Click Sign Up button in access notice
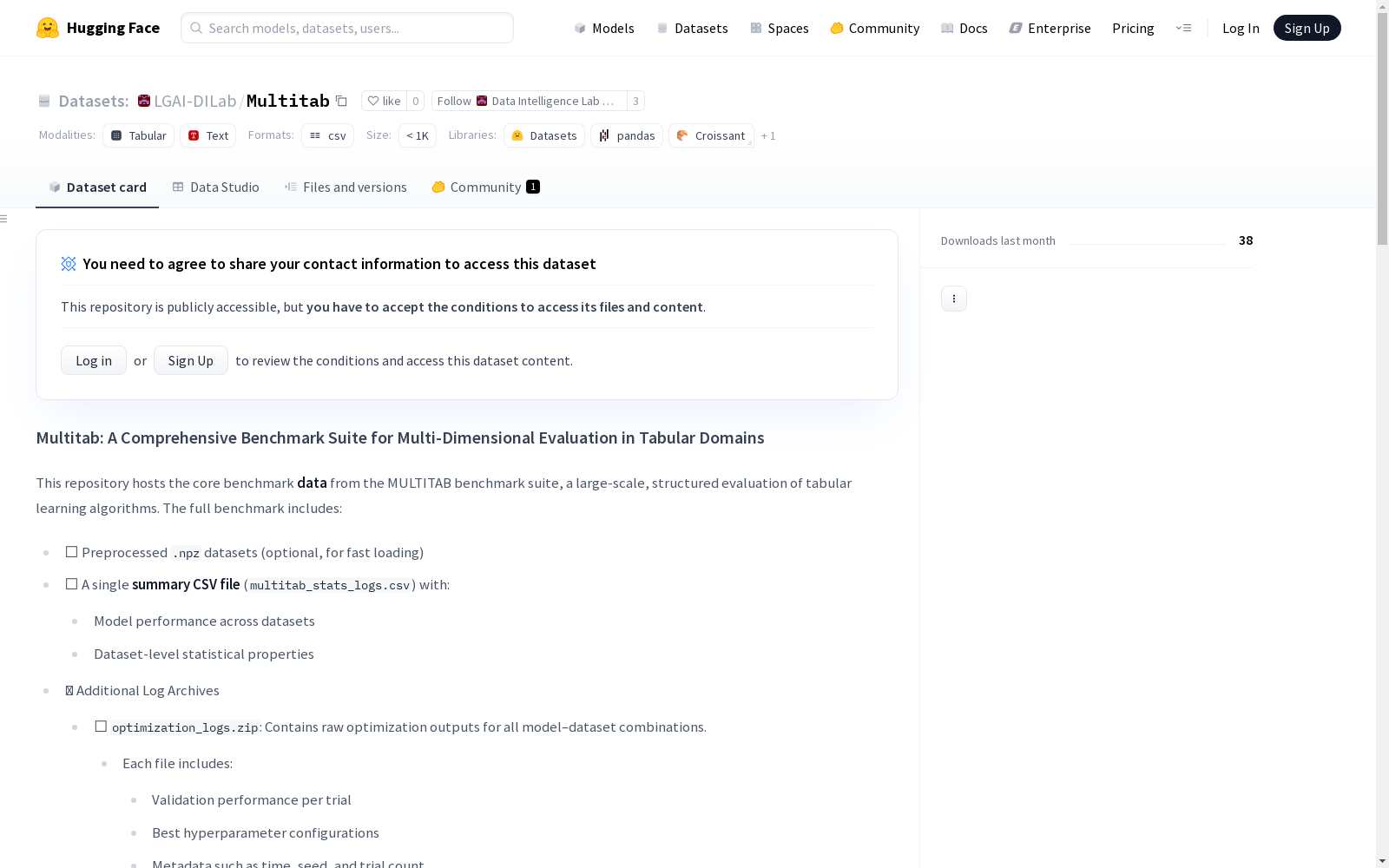The height and width of the screenshot is (868, 1389). click(191, 360)
